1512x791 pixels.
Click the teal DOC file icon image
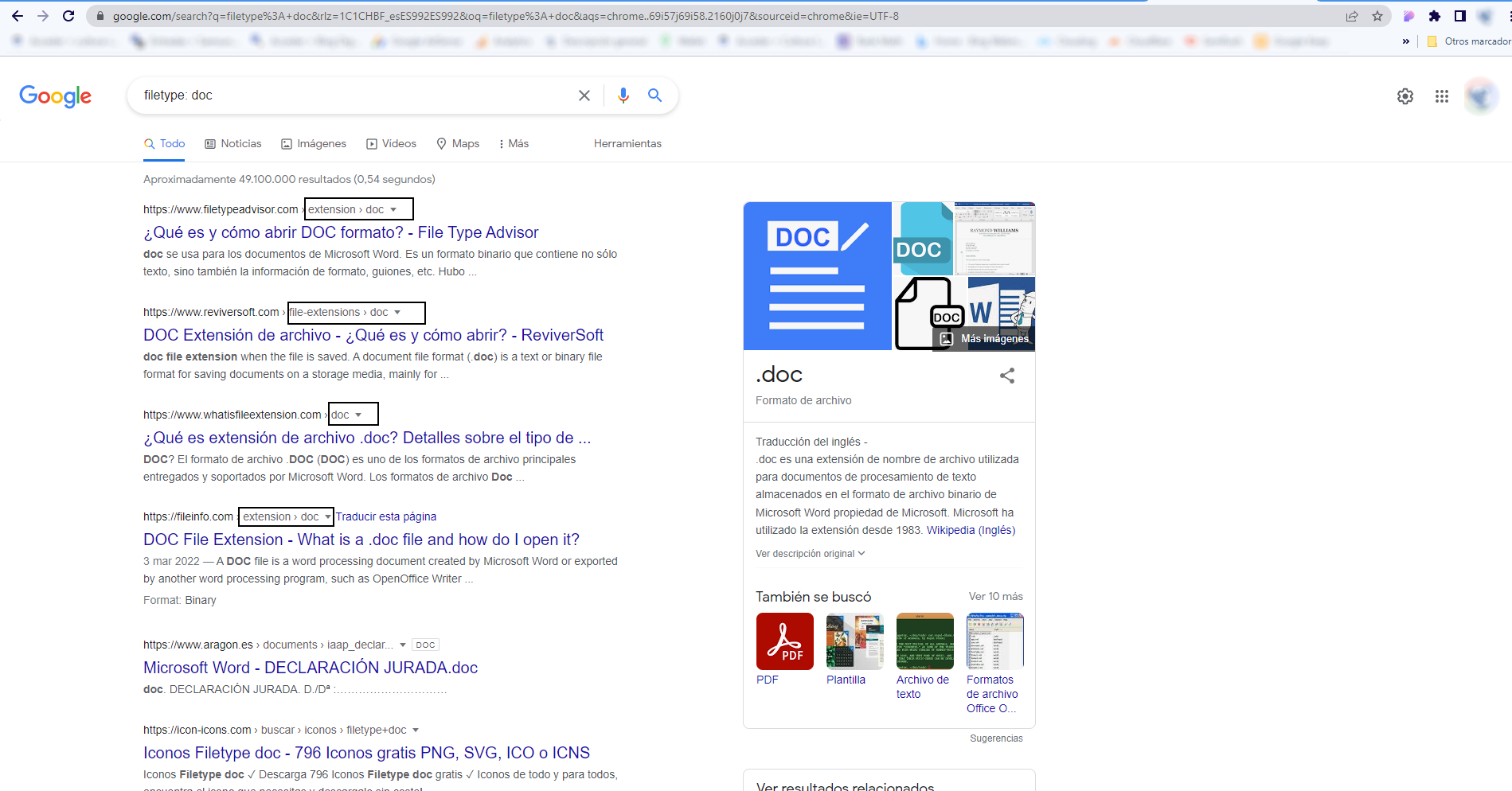pyautogui.click(x=923, y=239)
